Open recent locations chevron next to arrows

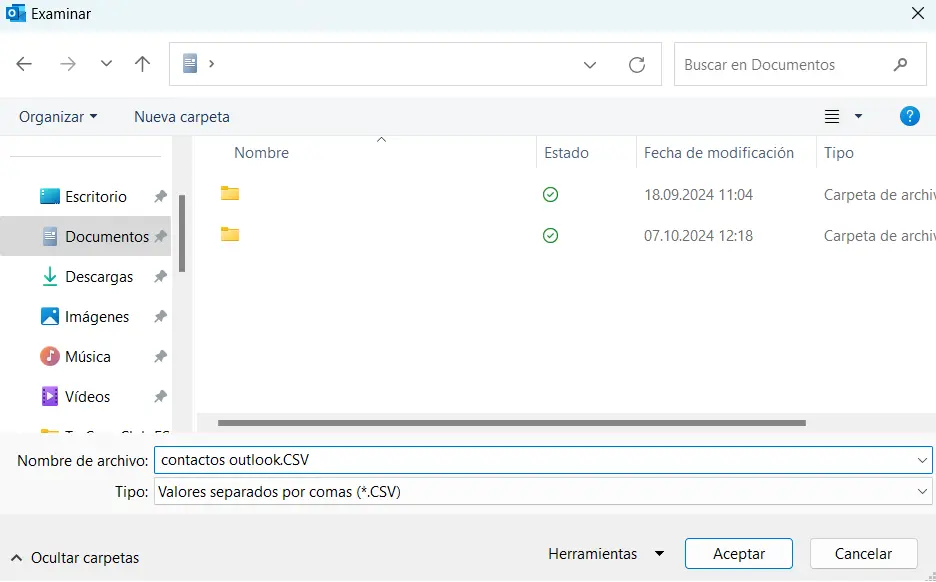(106, 63)
